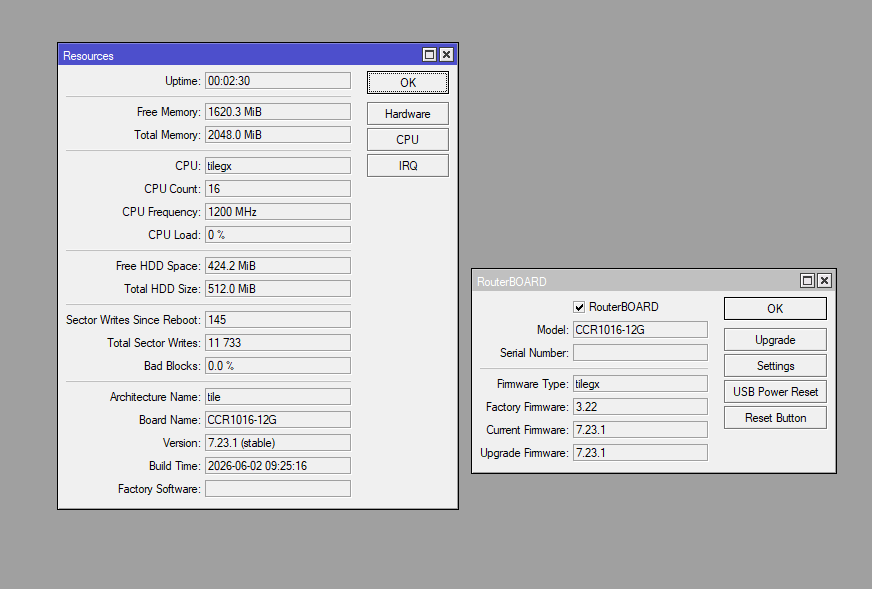This screenshot has height=589, width=872.
Task: Open RouterBOARD Settings button
Action: pos(775,366)
